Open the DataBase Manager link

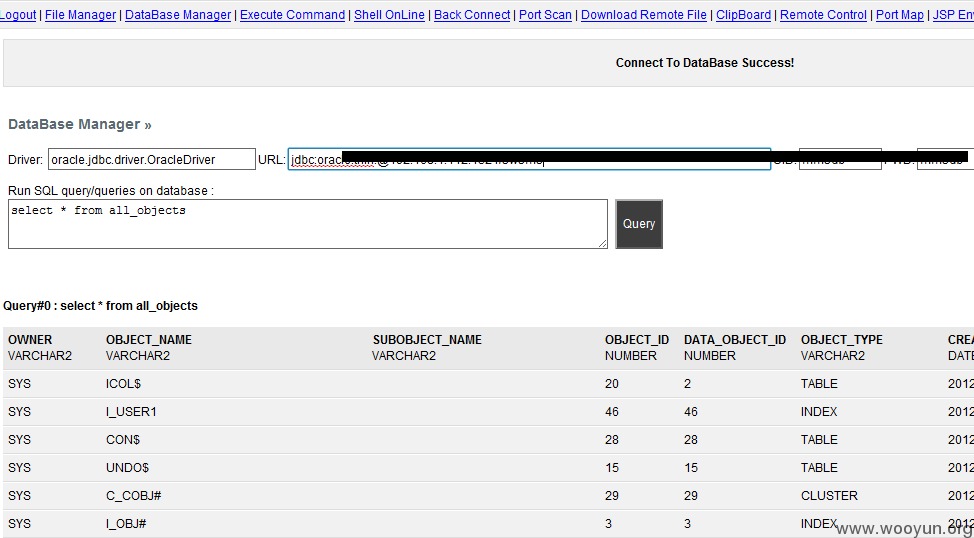point(178,14)
